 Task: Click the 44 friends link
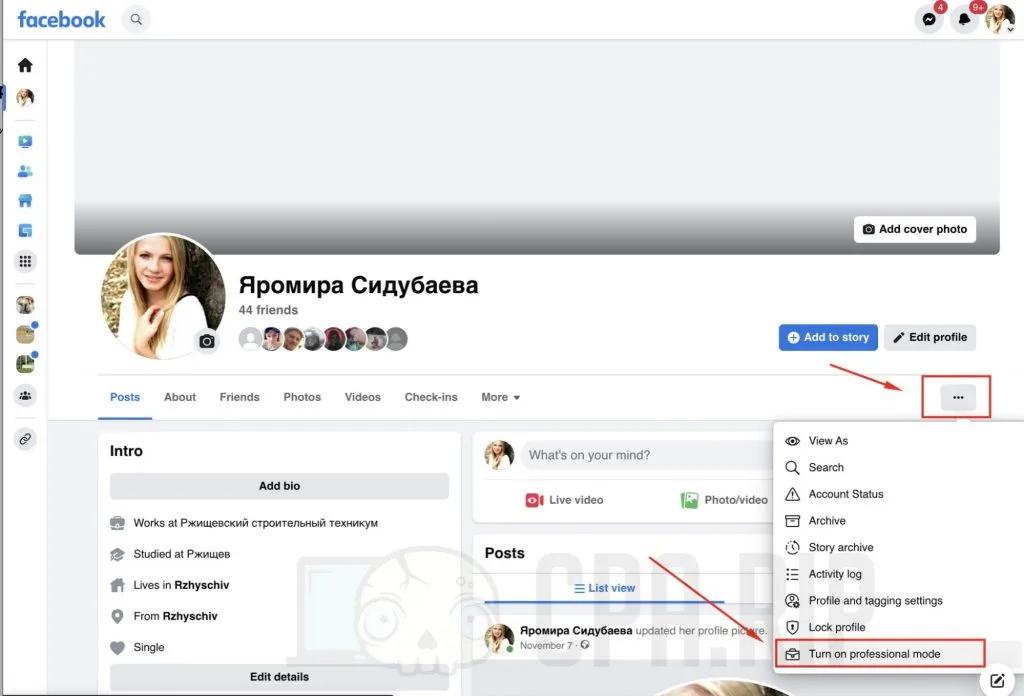coord(268,310)
